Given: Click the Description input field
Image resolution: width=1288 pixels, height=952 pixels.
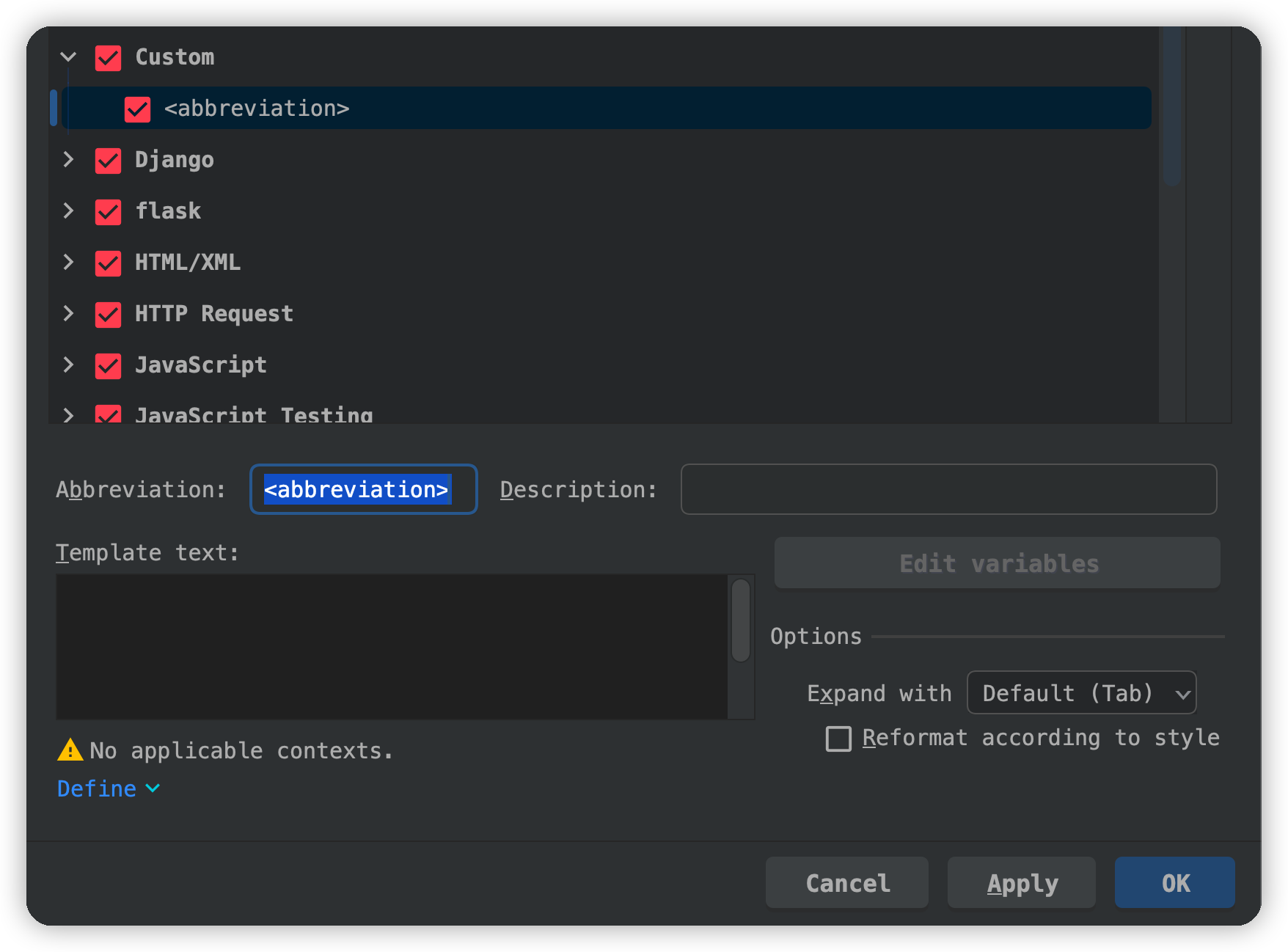Looking at the screenshot, I should (x=948, y=489).
